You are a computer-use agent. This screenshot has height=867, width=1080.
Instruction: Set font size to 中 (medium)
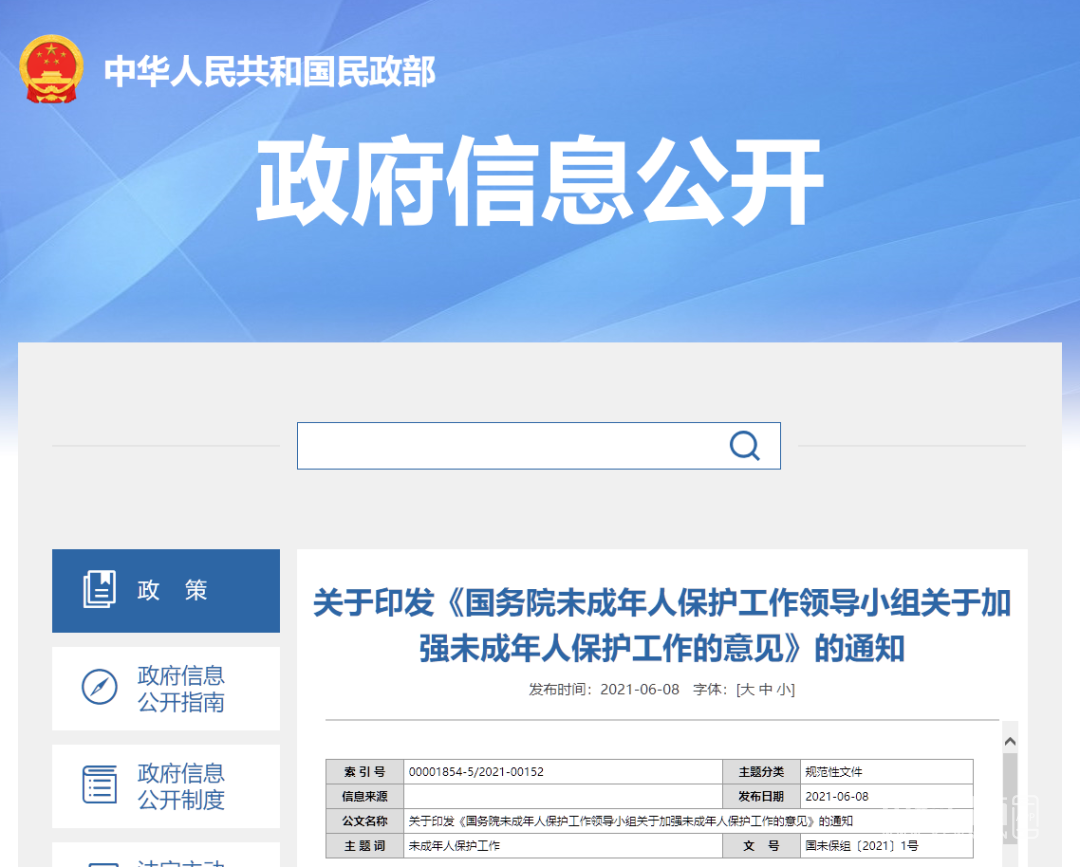765,690
